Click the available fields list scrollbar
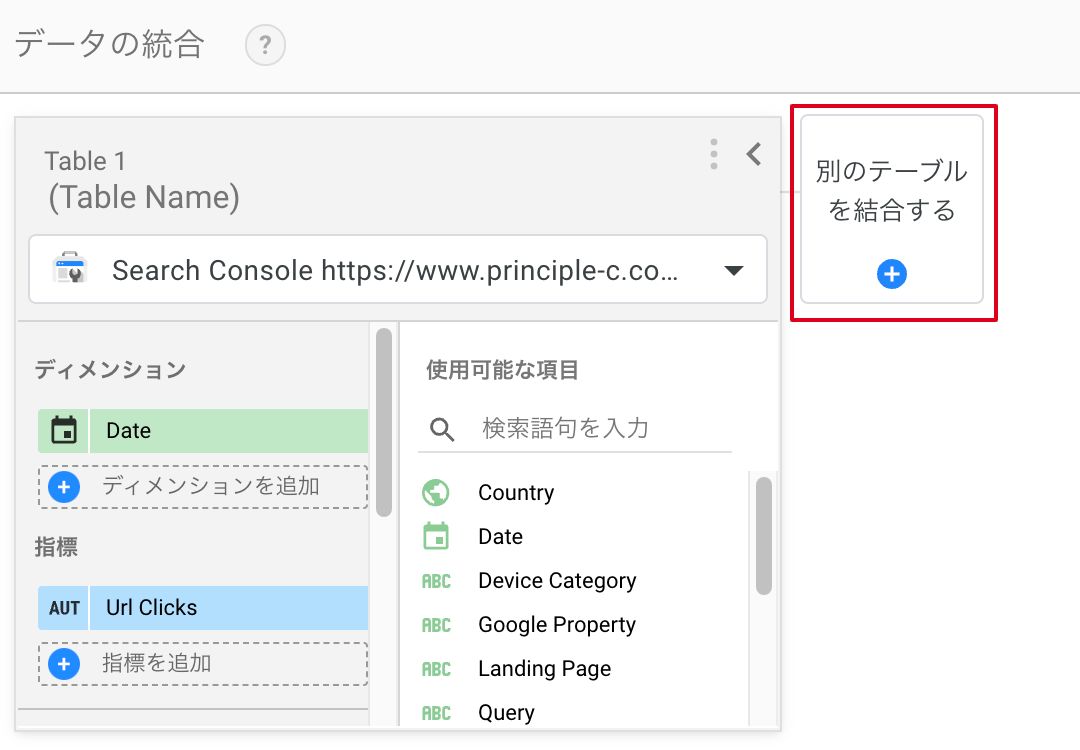This screenshot has height=750, width=1080. [x=764, y=535]
